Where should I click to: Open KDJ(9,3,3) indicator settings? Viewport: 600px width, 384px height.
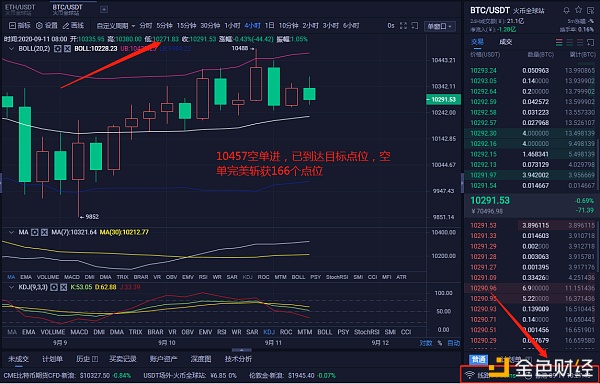(x=54, y=287)
